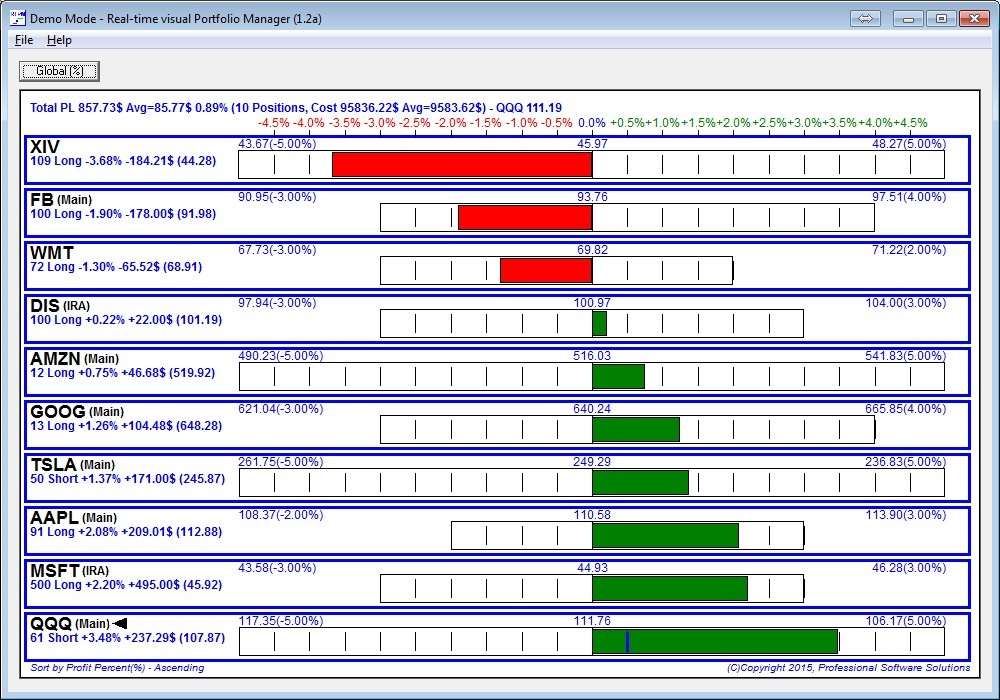Viewport: 1000px width, 700px height.
Task: Click XIV upper limit 48.27(5.00%)
Action: 909,143
